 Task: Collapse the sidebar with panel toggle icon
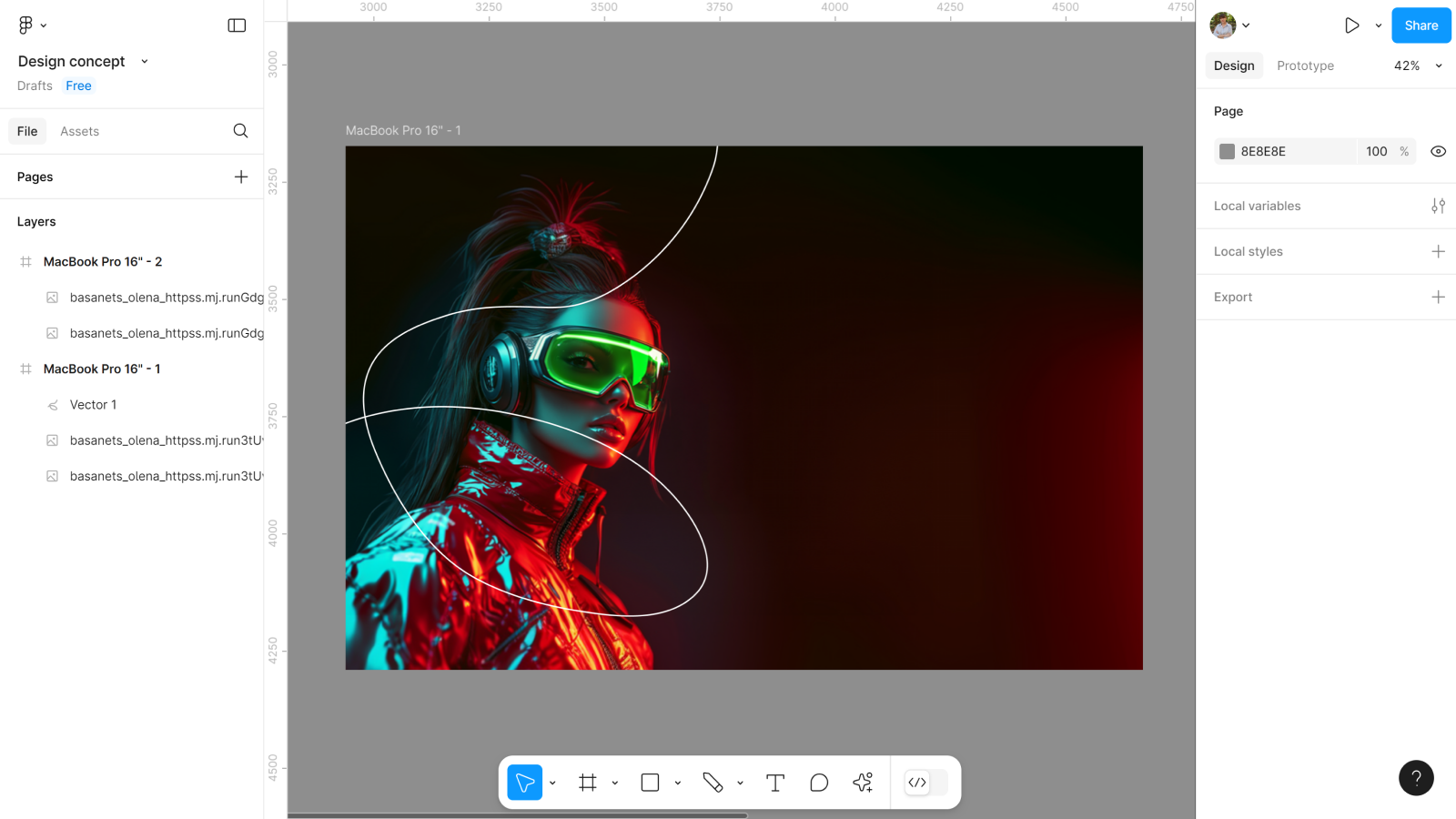pyautogui.click(x=237, y=25)
